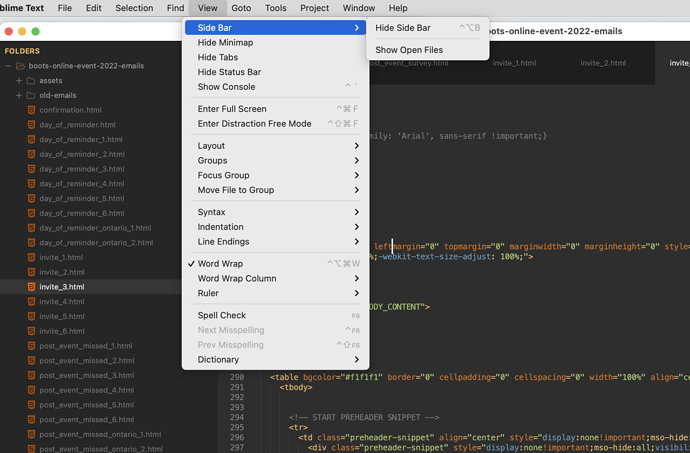Viewport: 690px width, 453px height.
Task: Click the file icon beside day_of_reminder_ontario_1.html
Action: click(32, 228)
